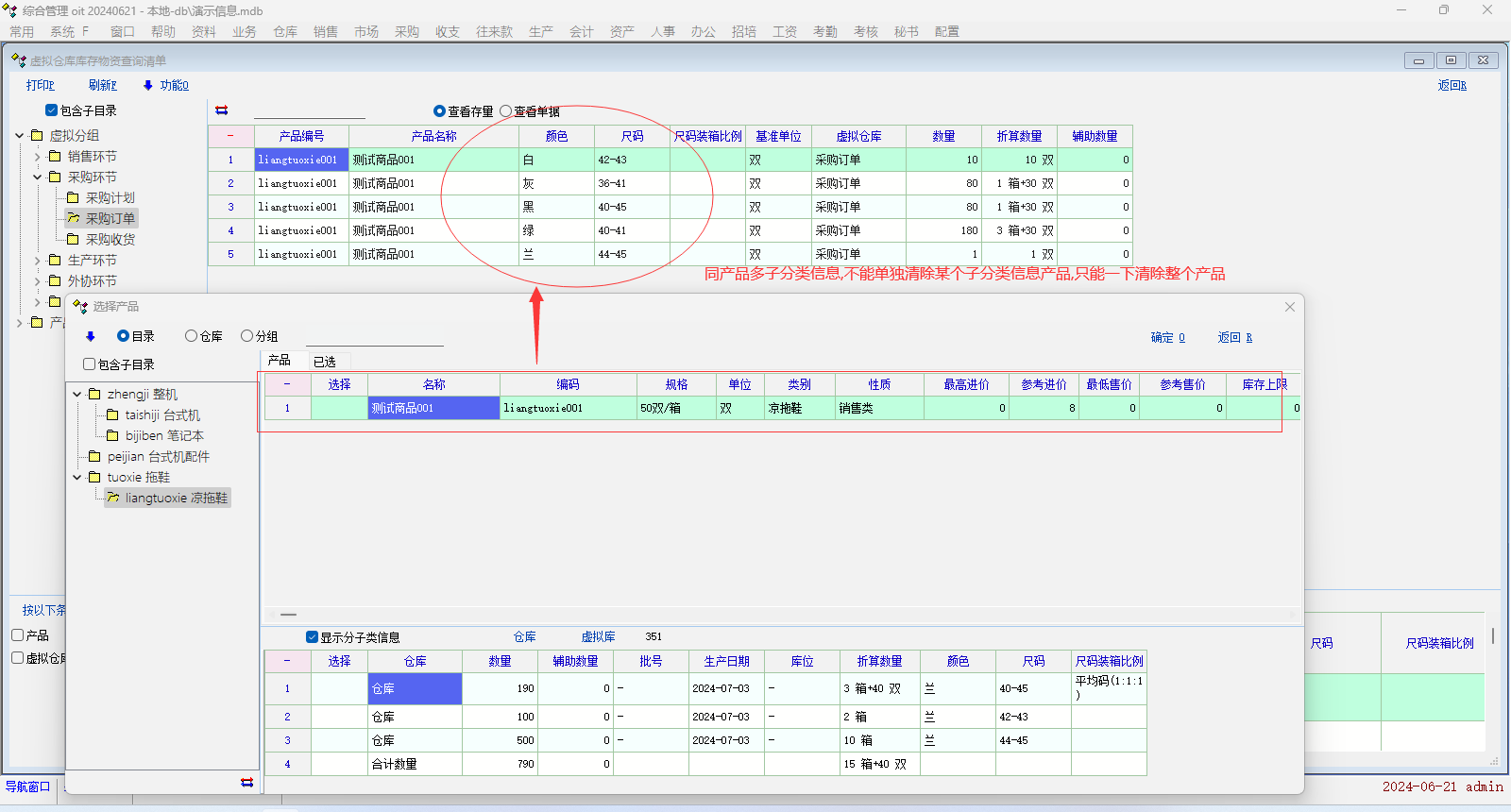Close the 选择产品 dialog with X
1511x812 pixels.
click(1290, 307)
